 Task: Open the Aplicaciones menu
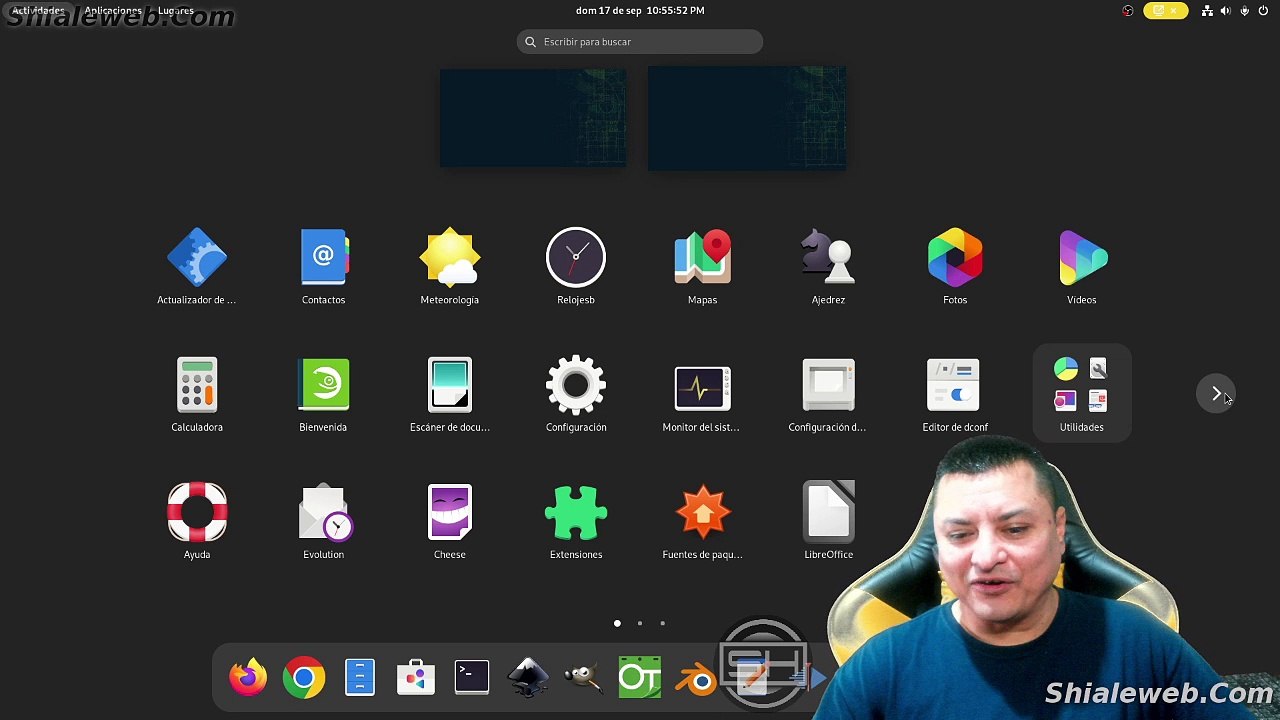[113, 11]
